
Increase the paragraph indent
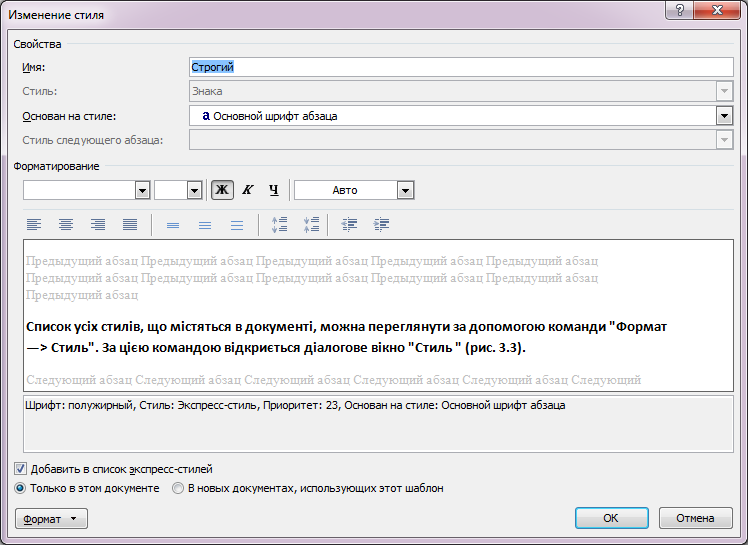click(381, 224)
